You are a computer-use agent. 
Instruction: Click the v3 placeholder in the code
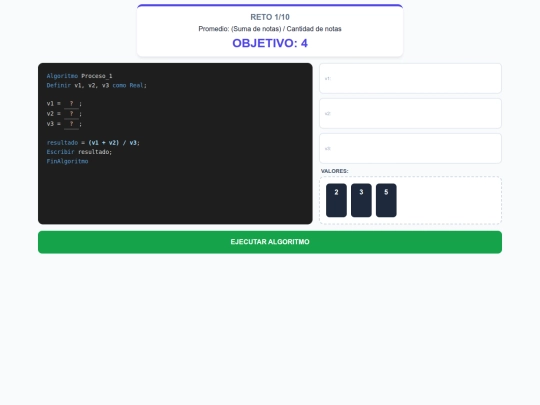click(x=71, y=124)
